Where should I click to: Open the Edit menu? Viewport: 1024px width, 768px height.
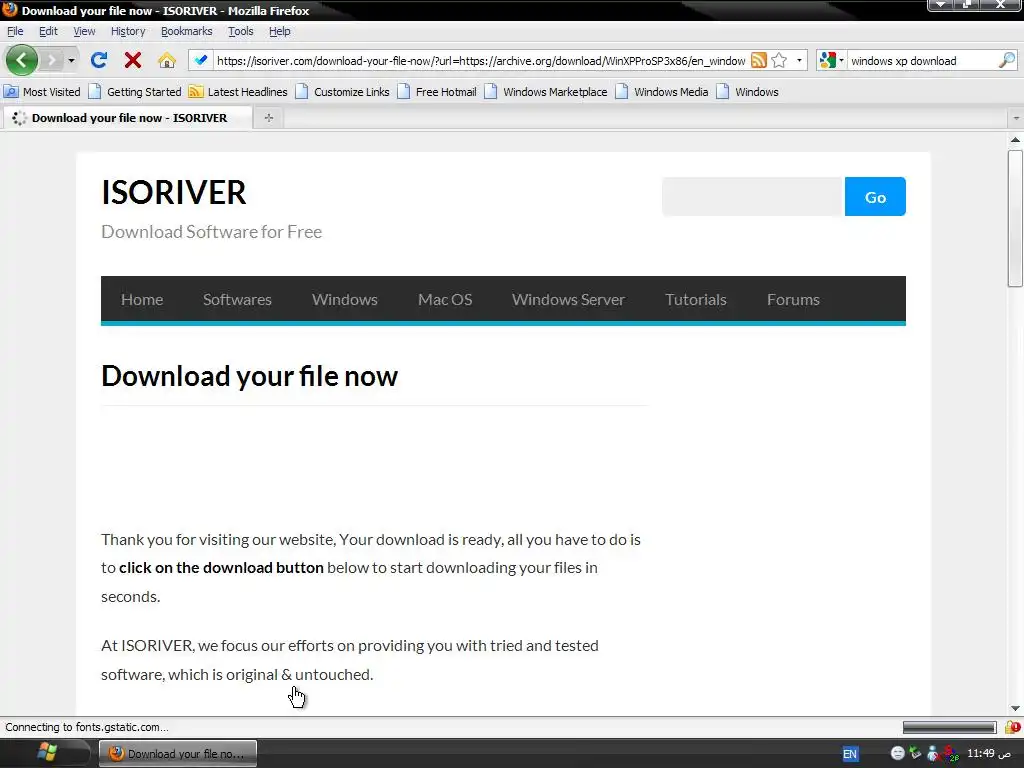(x=48, y=31)
